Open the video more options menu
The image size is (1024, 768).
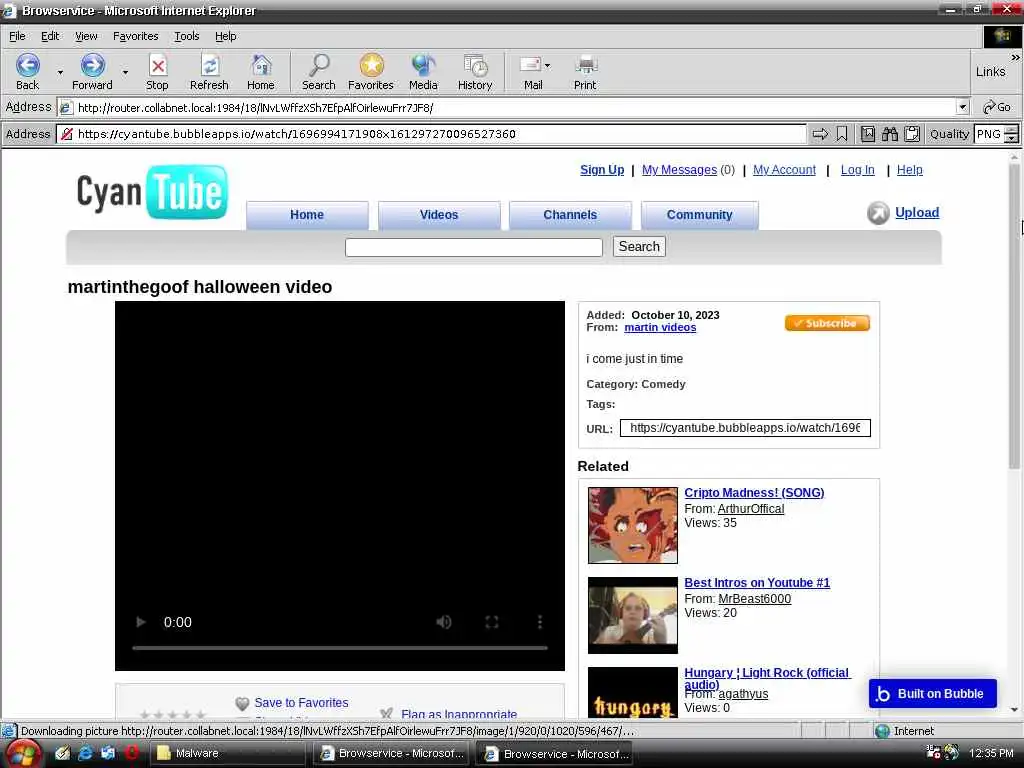coord(539,622)
